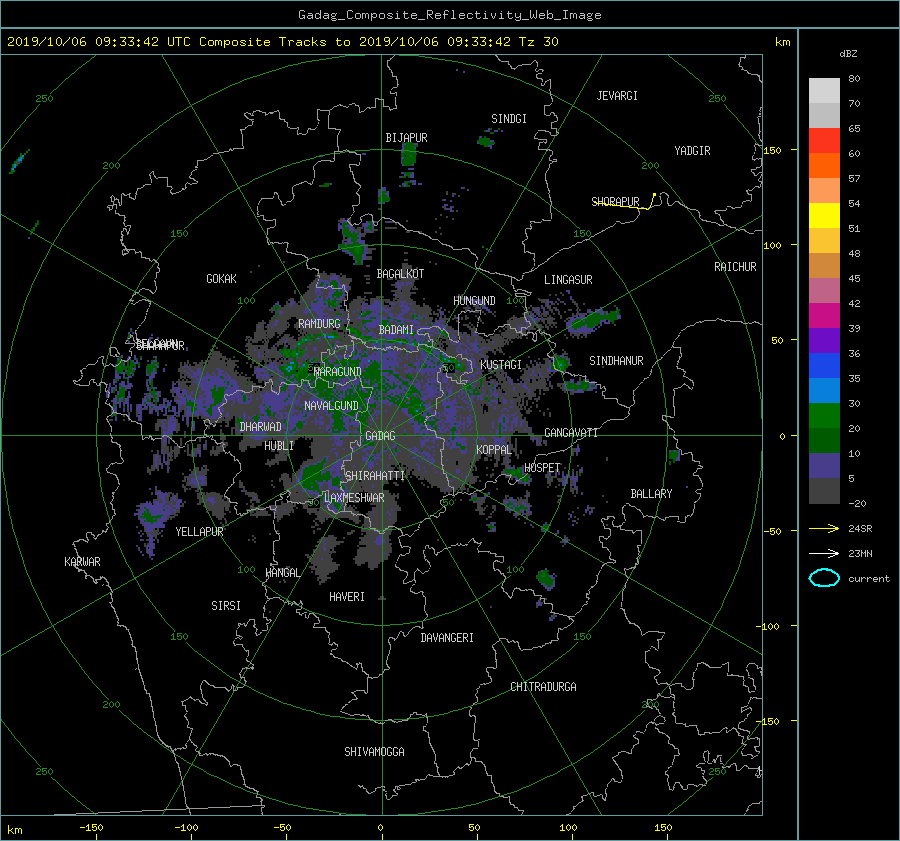Click the KOPPAL city label
The image size is (900, 841).
coord(494,450)
